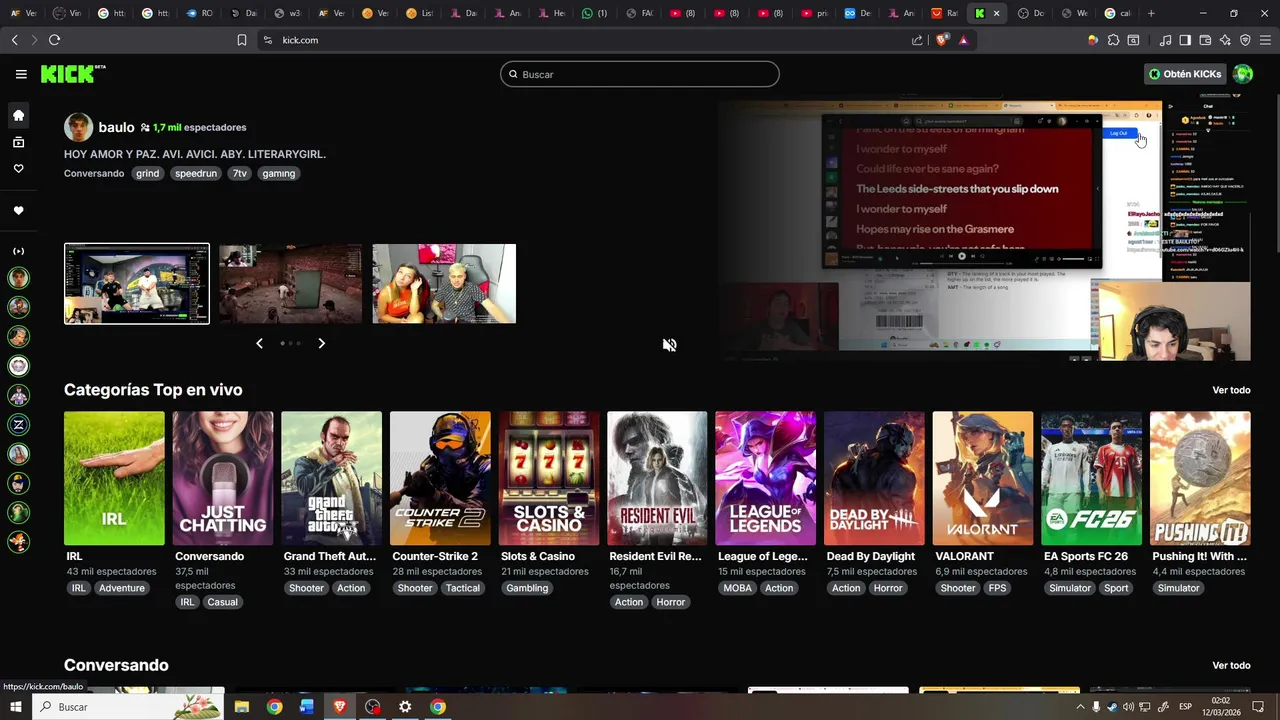Screen dimensions: 1280x720
Task: Open File Explorer from the taskbar
Action: point(241,707)
